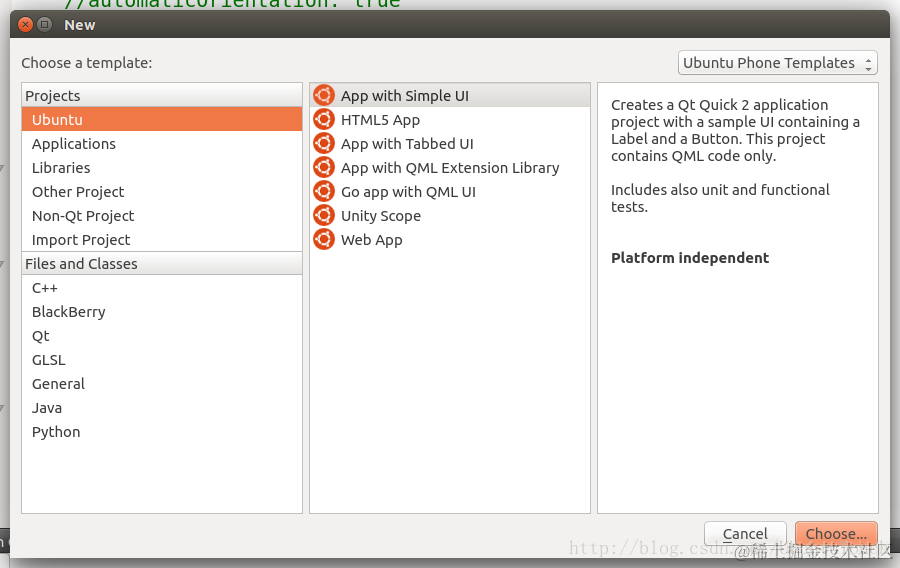Select Java file category
The width and height of the screenshot is (900, 568).
[162, 408]
